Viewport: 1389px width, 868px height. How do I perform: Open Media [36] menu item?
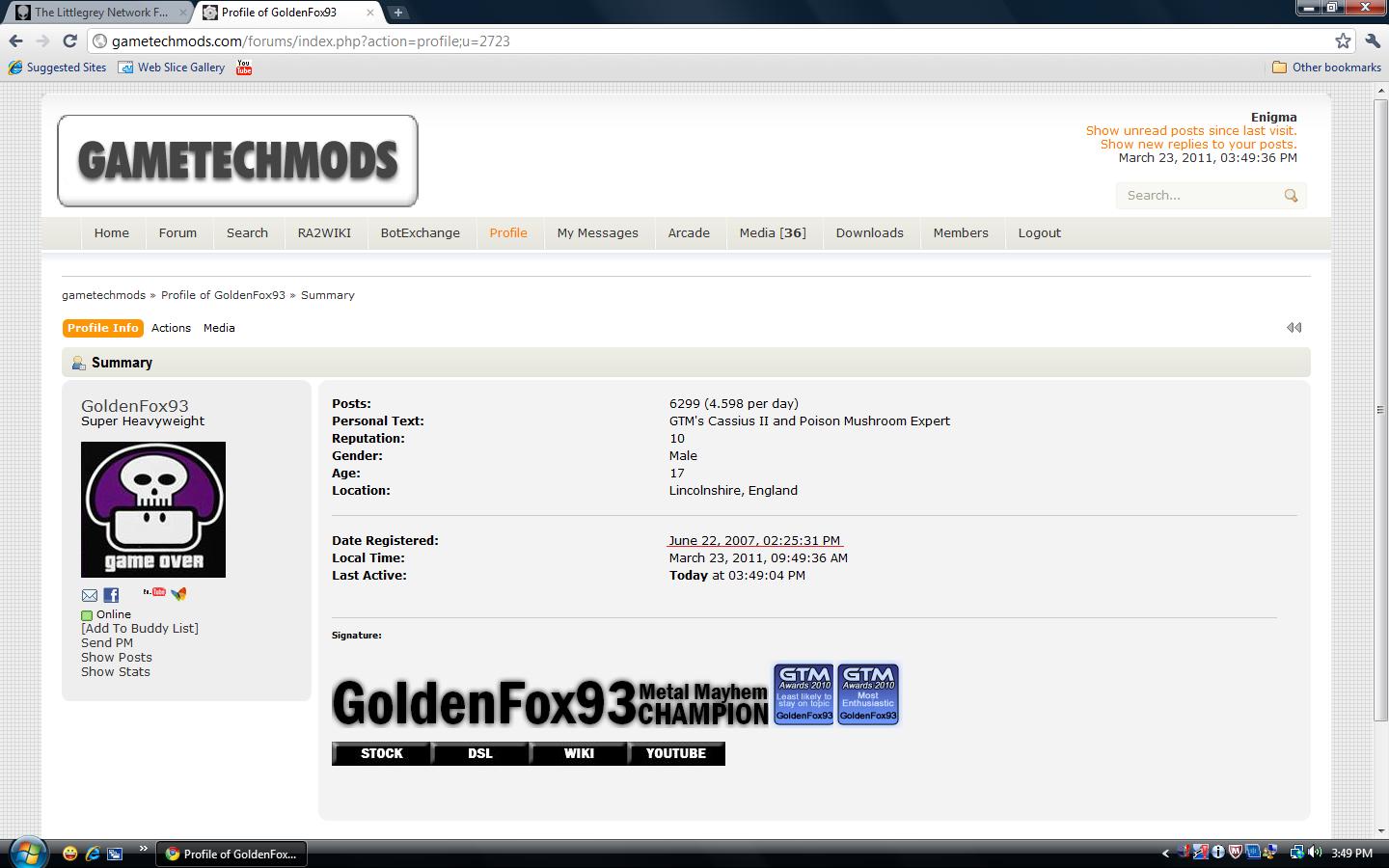(773, 233)
